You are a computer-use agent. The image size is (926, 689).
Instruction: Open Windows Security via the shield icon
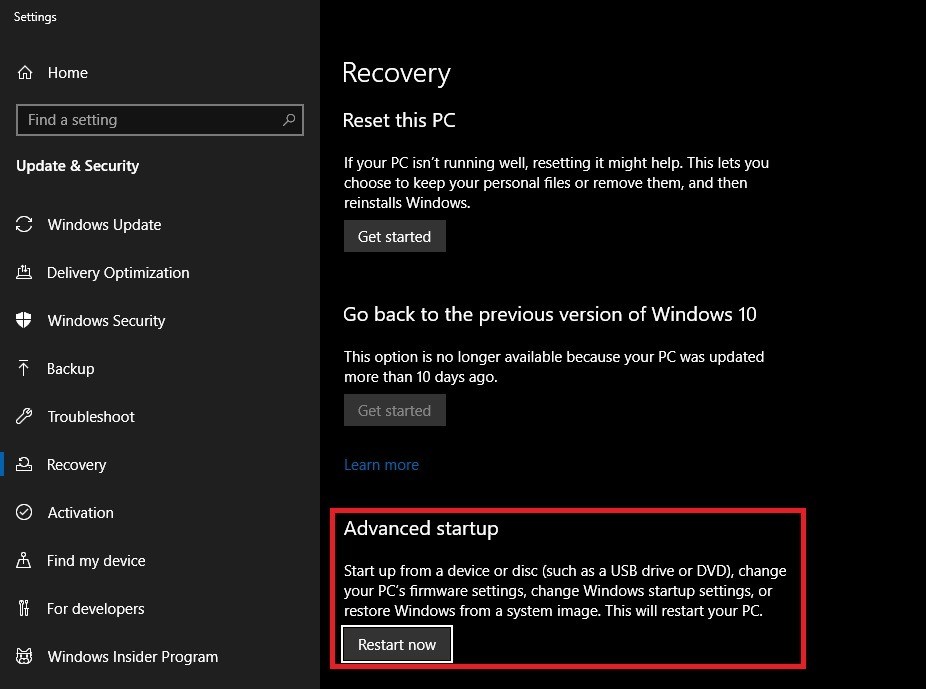24,321
